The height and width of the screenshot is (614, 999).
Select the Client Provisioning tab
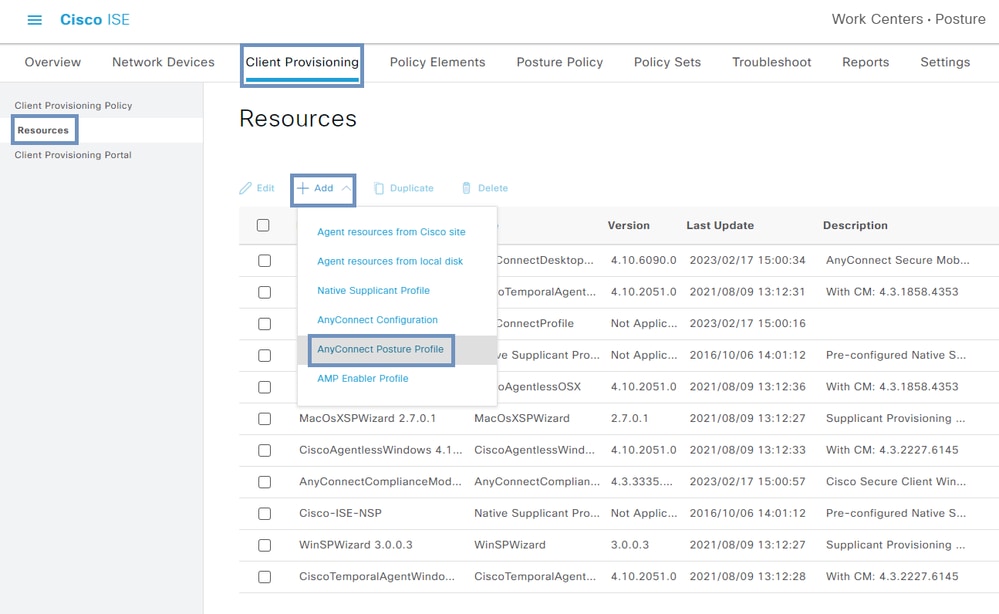[302, 62]
